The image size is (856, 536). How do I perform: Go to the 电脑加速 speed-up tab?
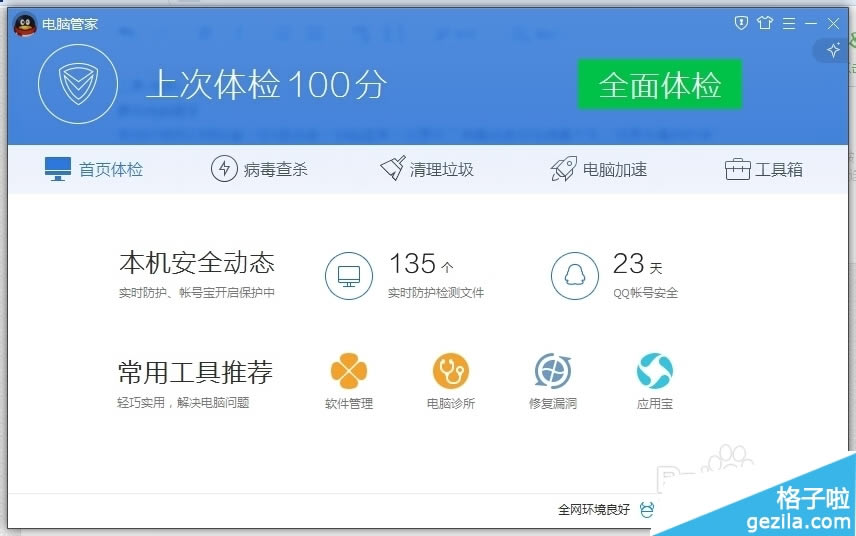pos(599,169)
